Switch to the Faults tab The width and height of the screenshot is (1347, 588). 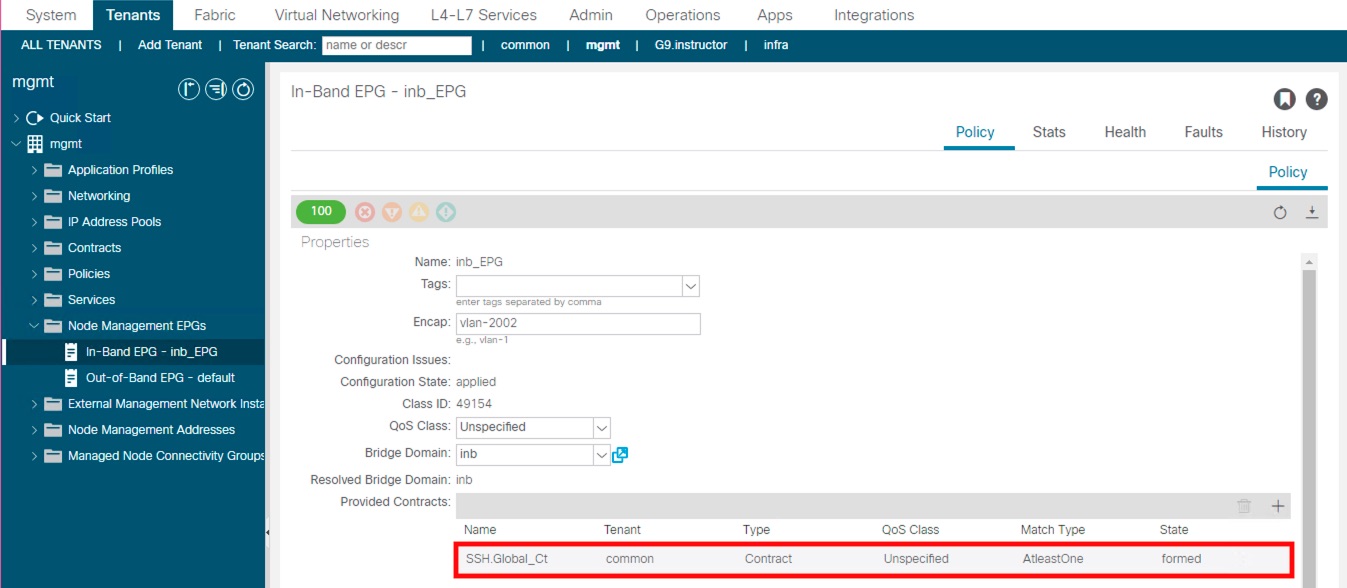(1203, 132)
